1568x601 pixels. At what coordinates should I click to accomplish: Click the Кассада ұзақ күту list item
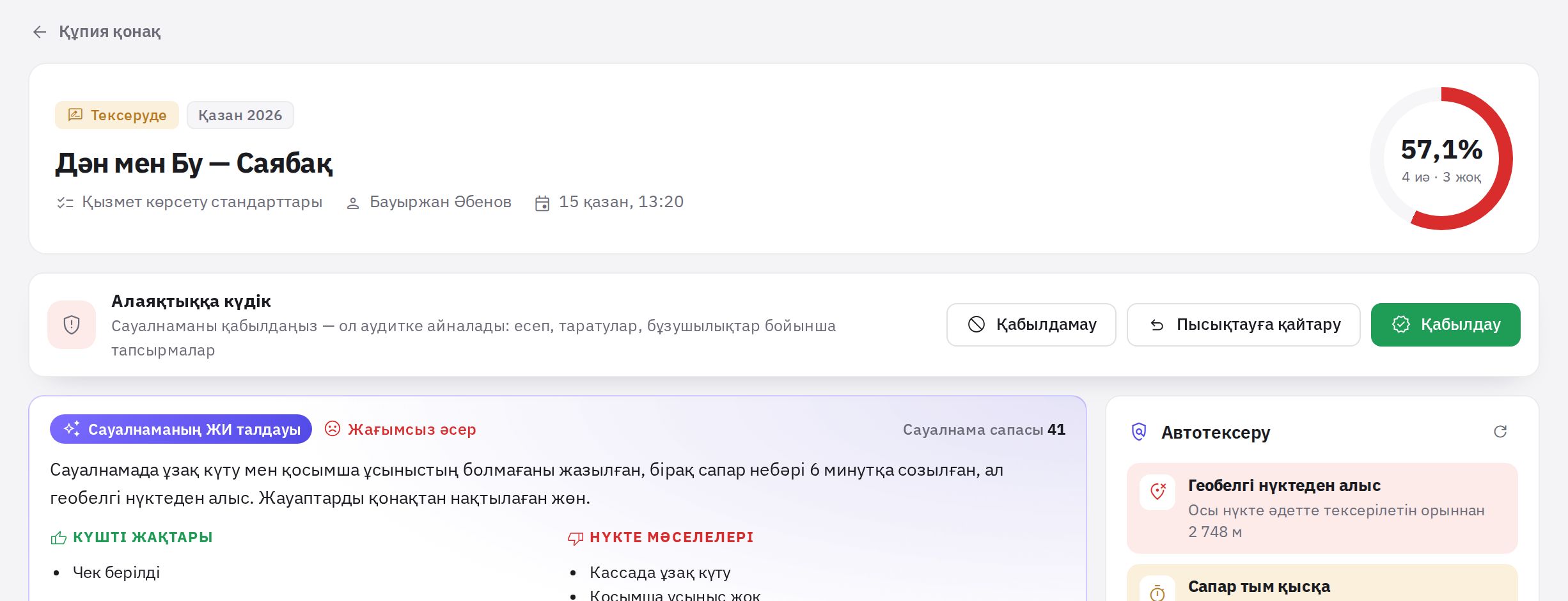[660, 572]
